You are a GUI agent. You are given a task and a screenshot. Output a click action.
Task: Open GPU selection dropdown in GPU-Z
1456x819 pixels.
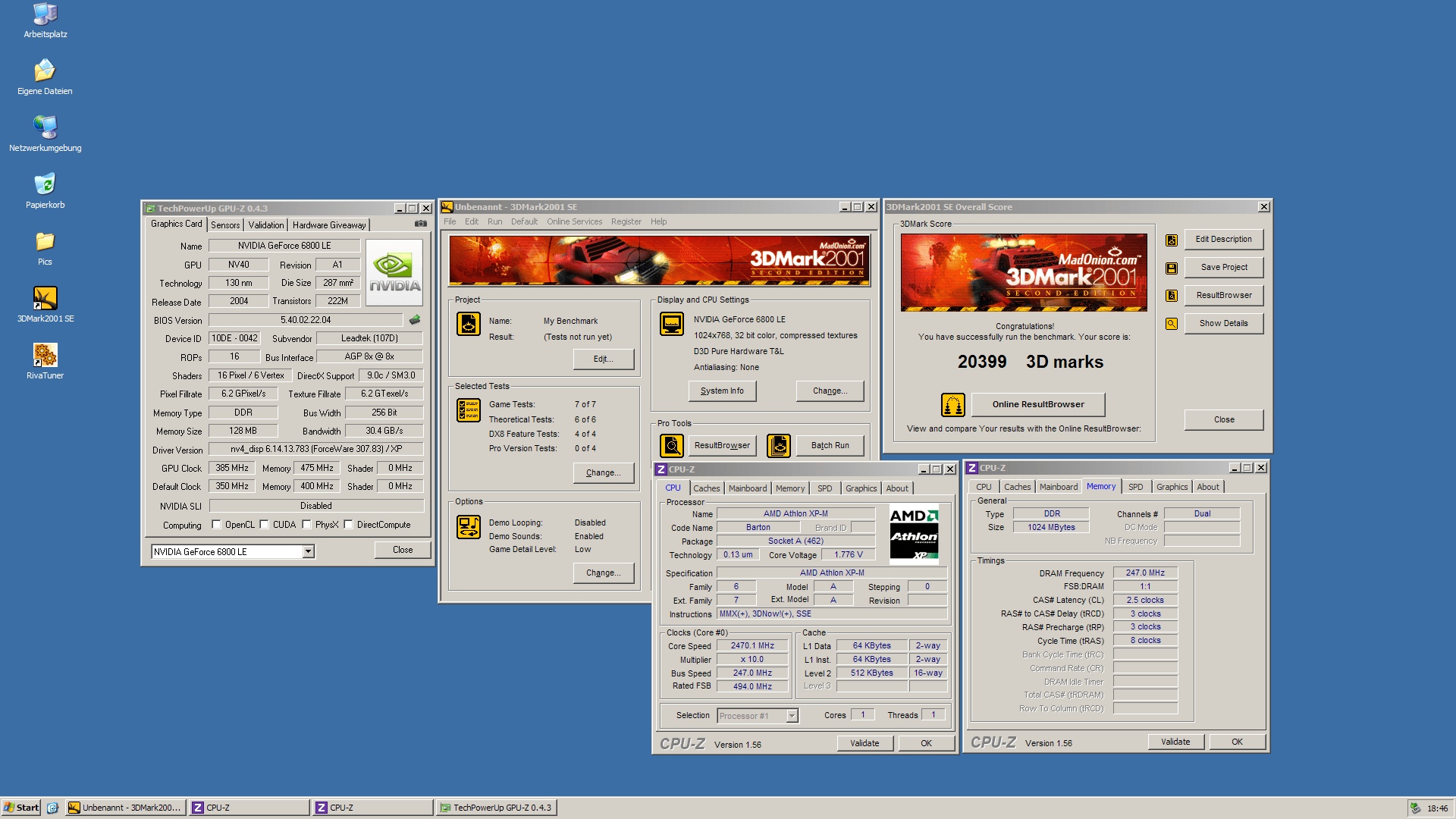click(x=309, y=551)
